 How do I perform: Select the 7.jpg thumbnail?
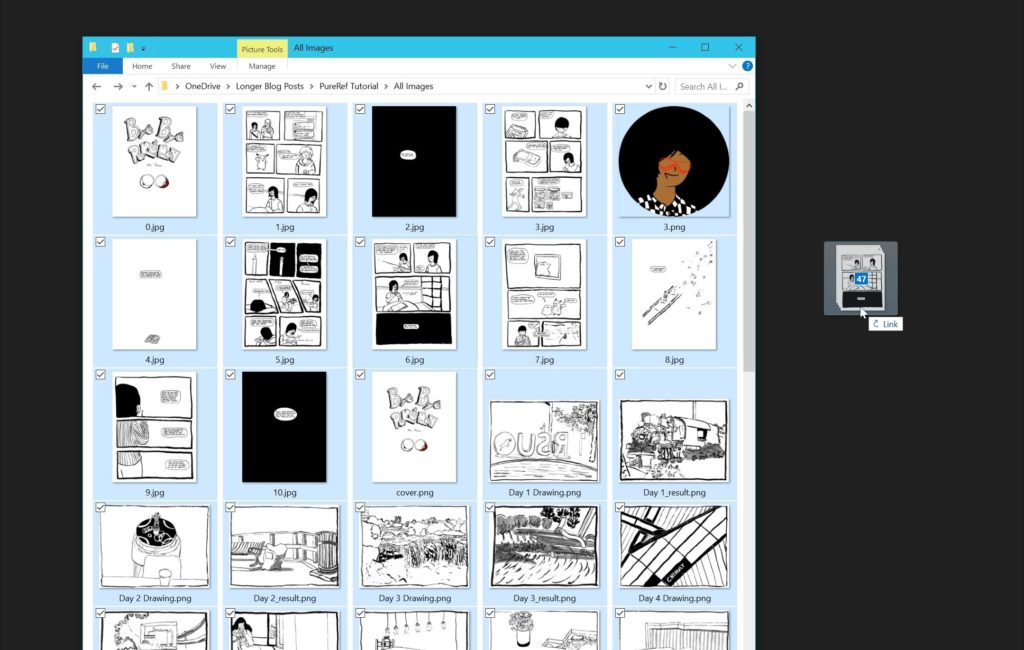point(544,294)
